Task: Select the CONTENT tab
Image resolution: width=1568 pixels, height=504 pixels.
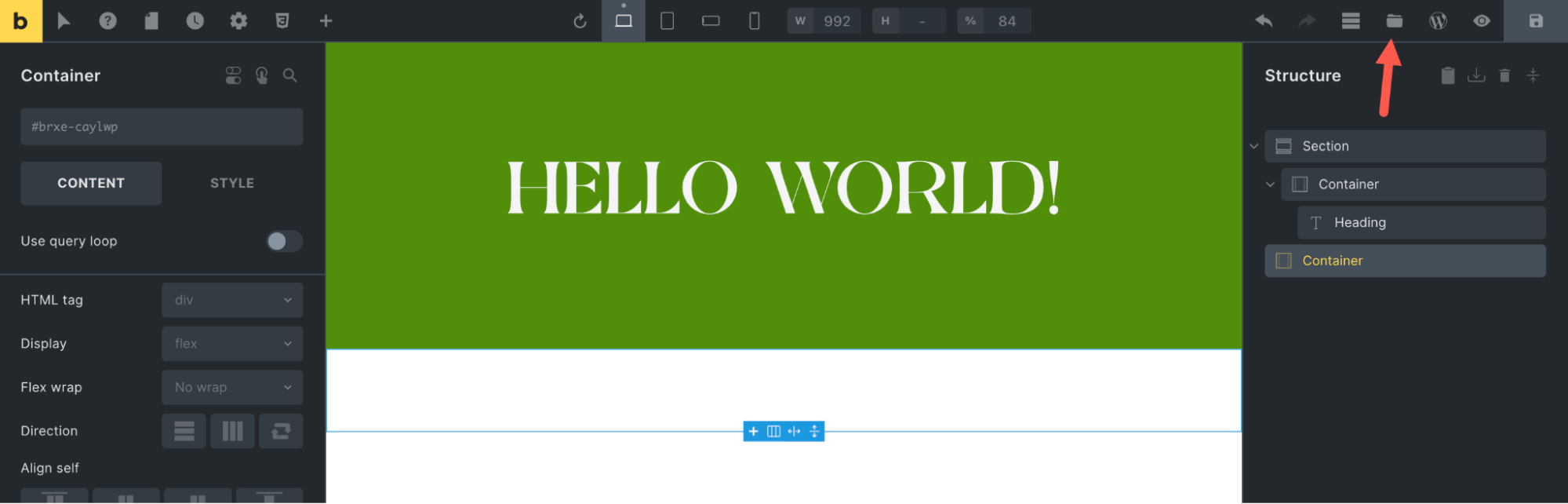Action: click(x=91, y=183)
